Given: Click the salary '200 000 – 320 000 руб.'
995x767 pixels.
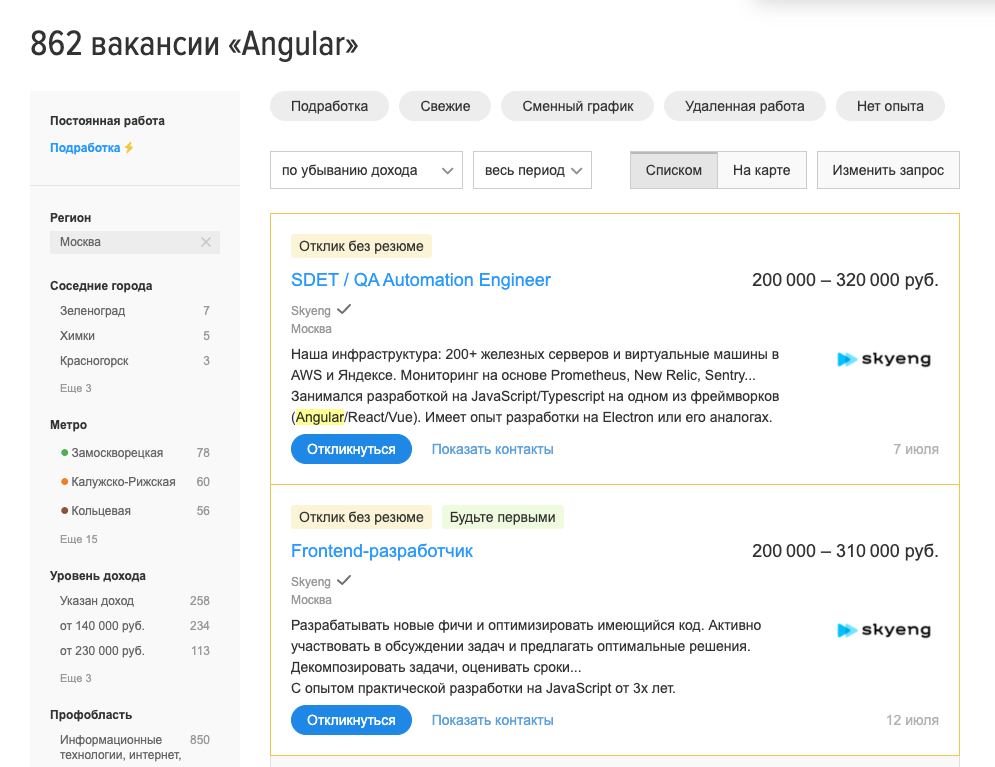Looking at the screenshot, I should [845, 280].
